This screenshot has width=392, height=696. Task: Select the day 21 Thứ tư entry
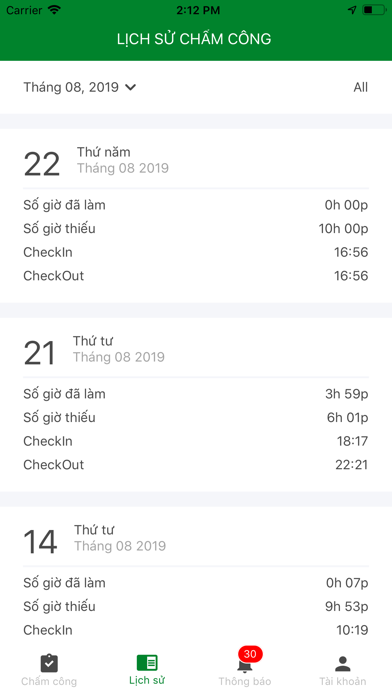tap(196, 405)
